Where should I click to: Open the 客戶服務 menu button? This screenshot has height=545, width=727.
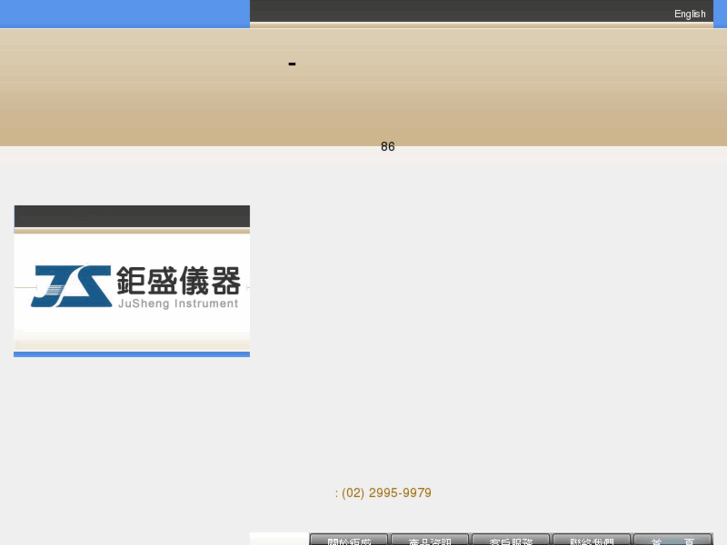coord(510,539)
